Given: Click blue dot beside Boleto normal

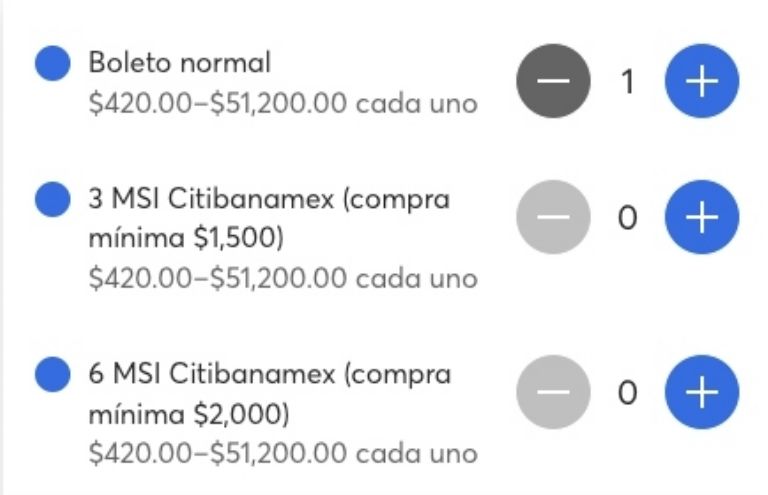Looking at the screenshot, I should tap(52, 63).
